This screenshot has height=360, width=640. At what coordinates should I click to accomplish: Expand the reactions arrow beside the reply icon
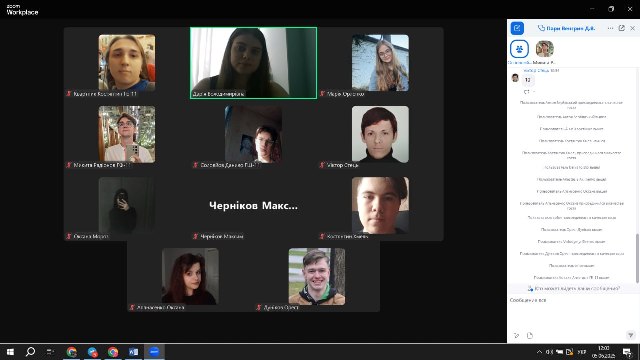pos(533,92)
